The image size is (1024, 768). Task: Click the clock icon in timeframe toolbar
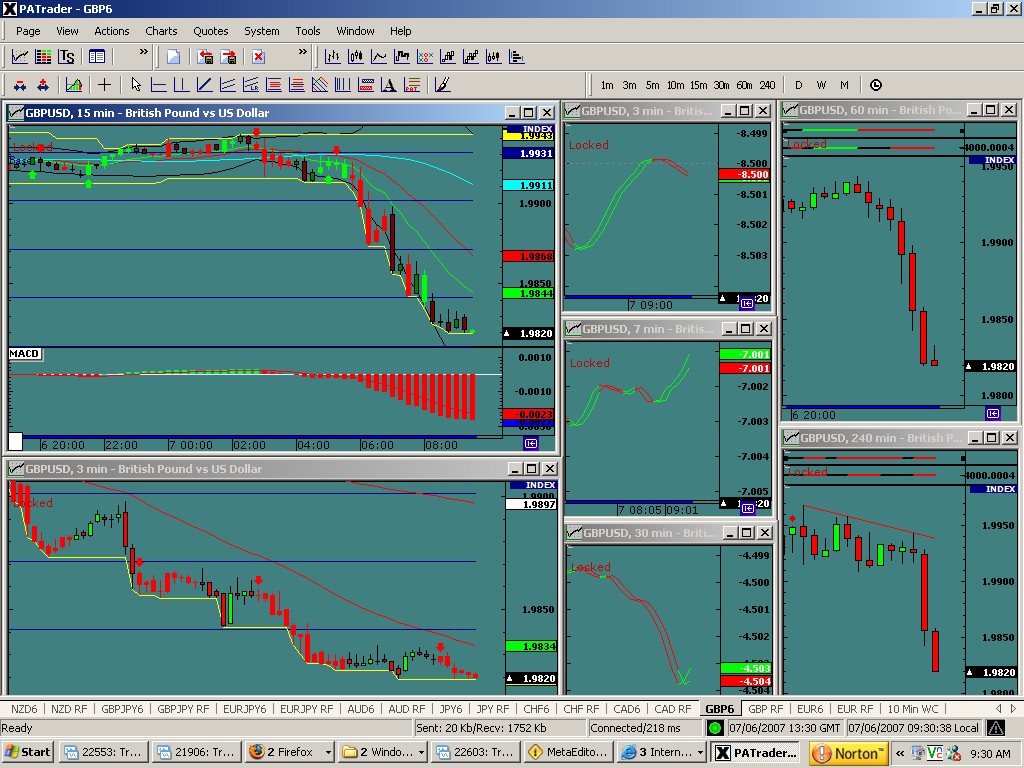[x=876, y=85]
